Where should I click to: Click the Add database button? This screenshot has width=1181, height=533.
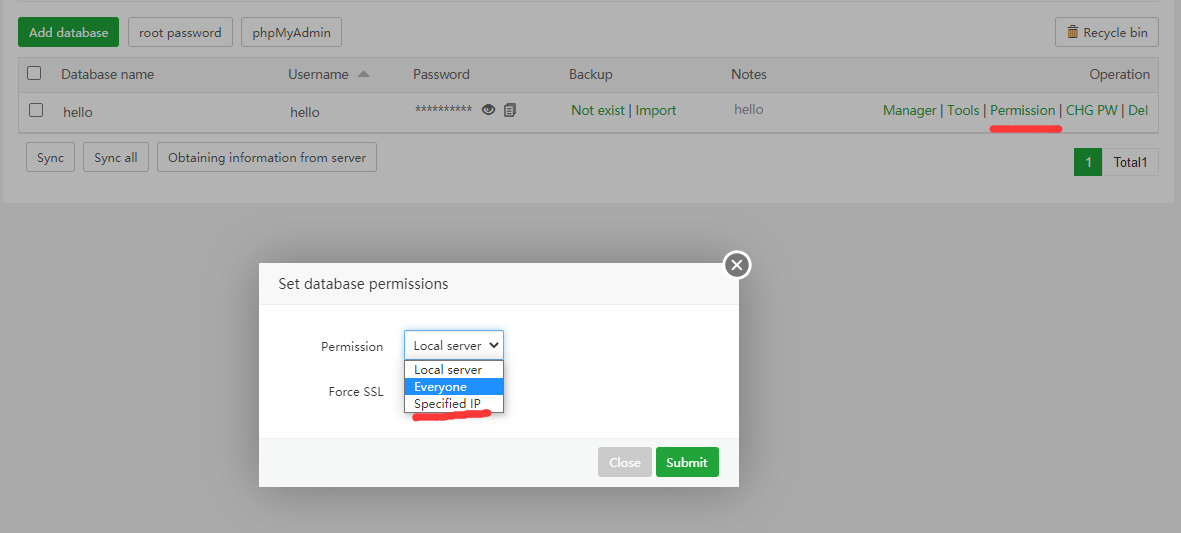coord(68,32)
